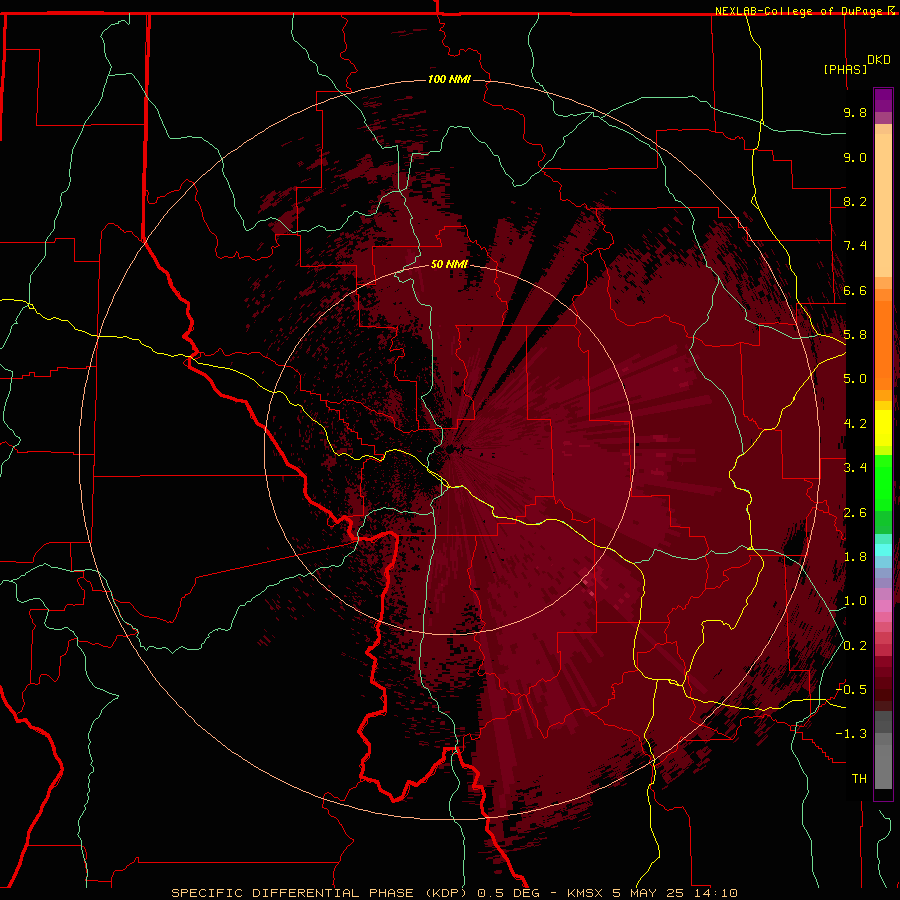Click the TH threshold label on the scale

pos(859,779)
